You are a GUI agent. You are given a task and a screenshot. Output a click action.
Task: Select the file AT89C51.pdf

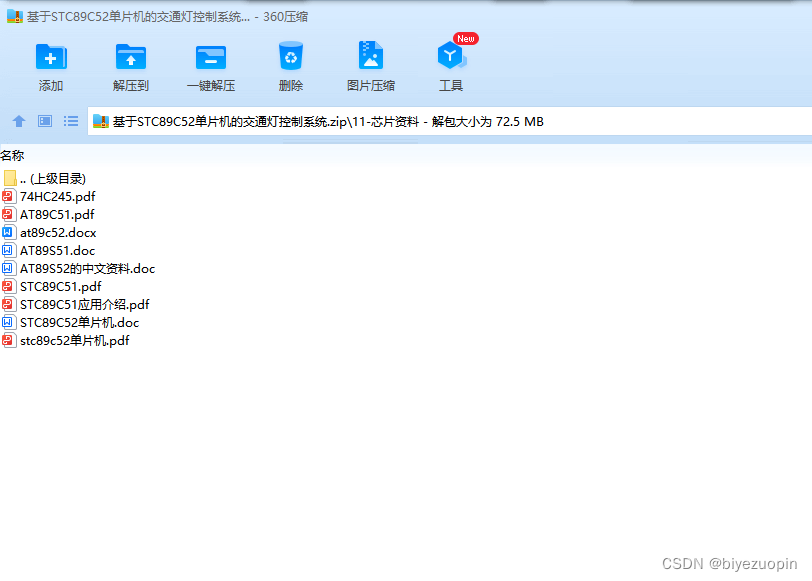(x=57, y=214)
